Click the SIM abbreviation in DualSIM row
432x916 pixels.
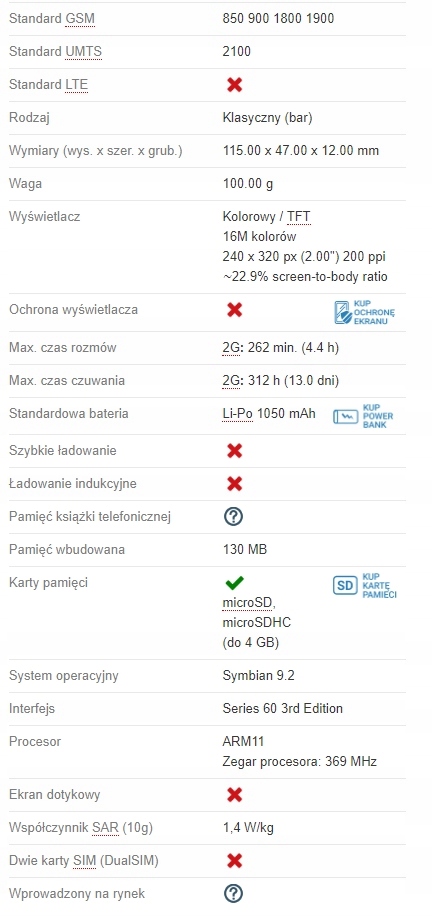[84, 861]
